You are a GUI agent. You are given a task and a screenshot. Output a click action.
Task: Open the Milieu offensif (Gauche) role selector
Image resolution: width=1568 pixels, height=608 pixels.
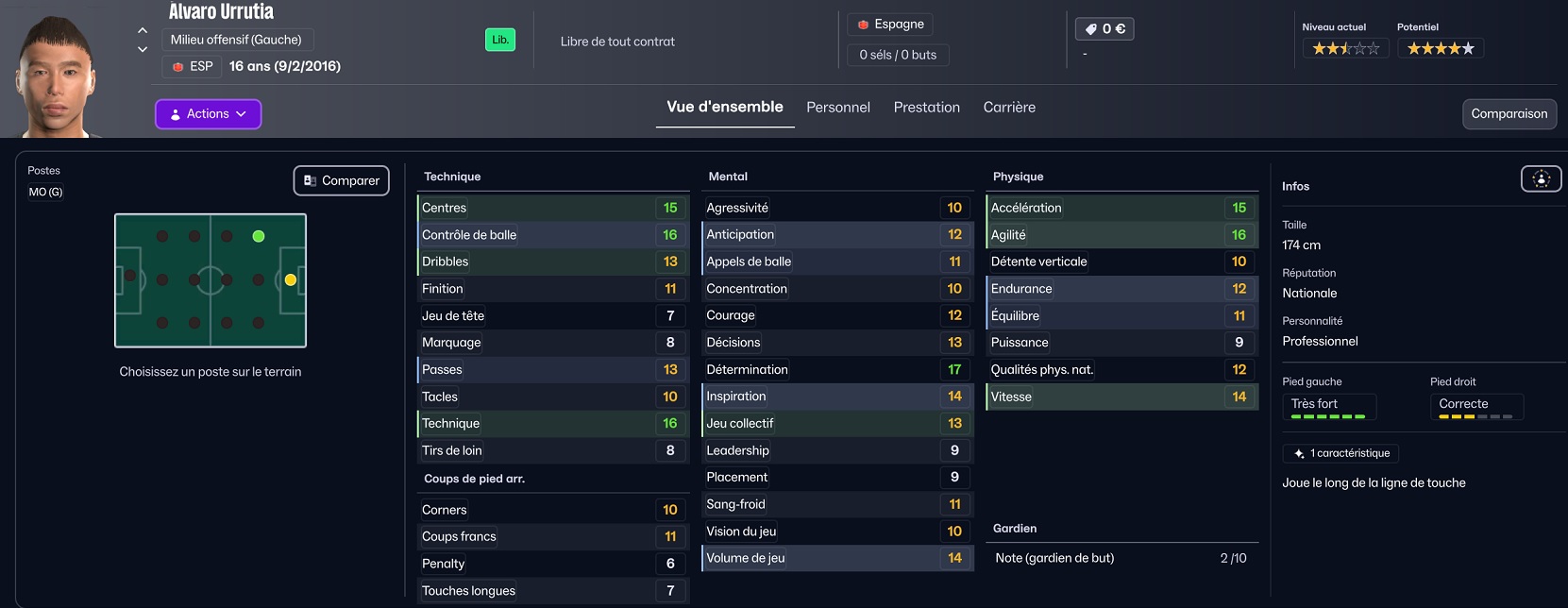(x=236, y=40)
